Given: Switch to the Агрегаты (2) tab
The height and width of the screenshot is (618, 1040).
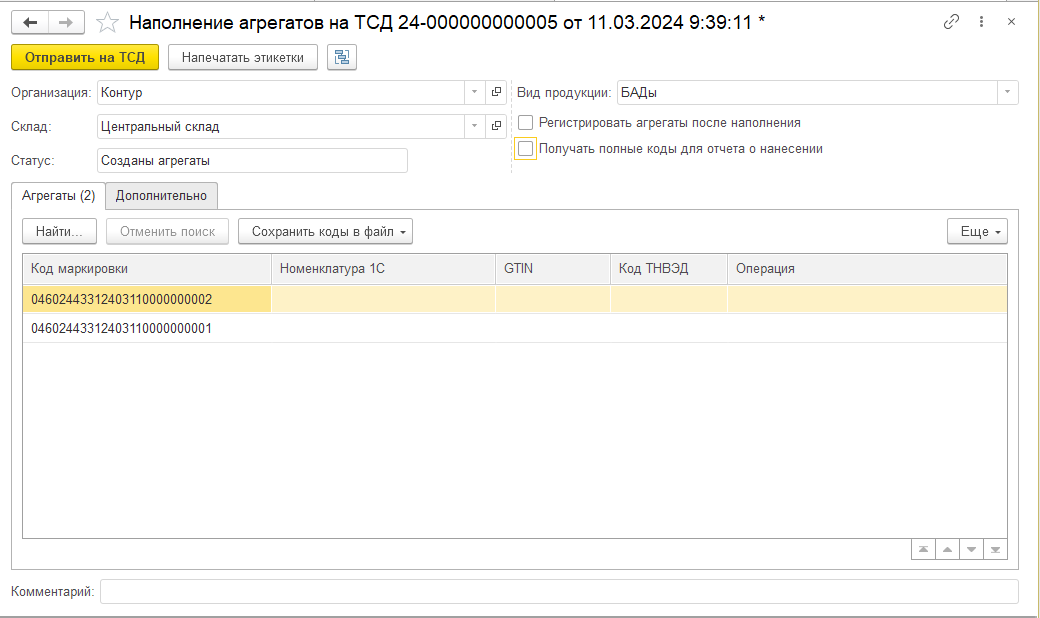Looking at the screenshot, I should (58, 196).
